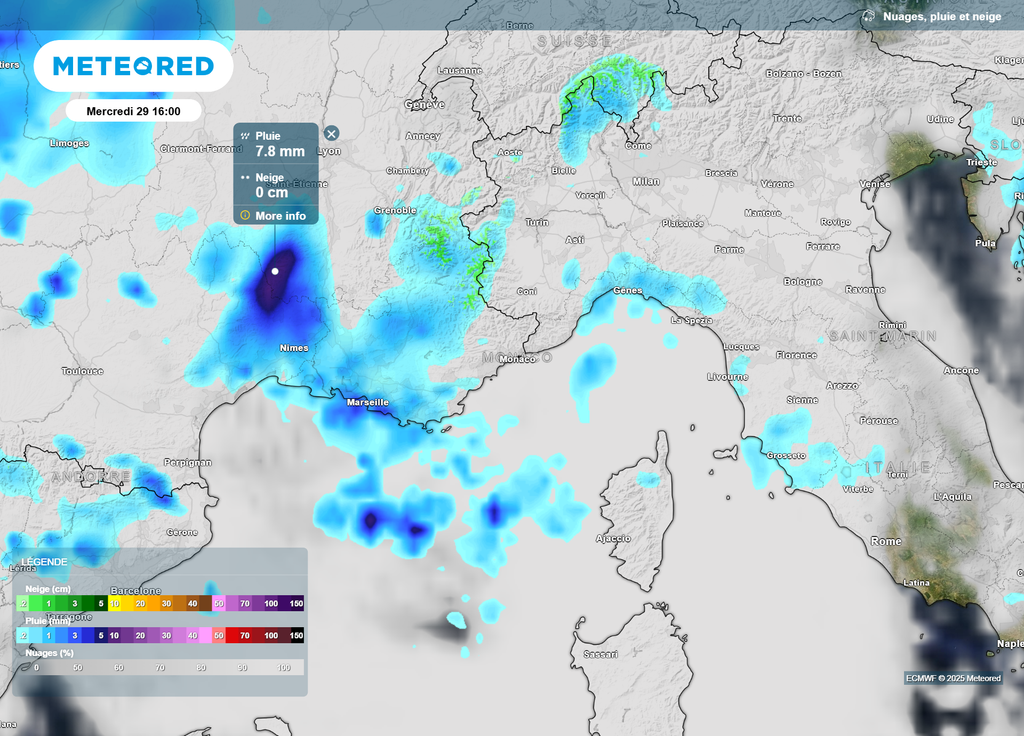
Task: Click the Milan city label on map
Action: point(646,181)
